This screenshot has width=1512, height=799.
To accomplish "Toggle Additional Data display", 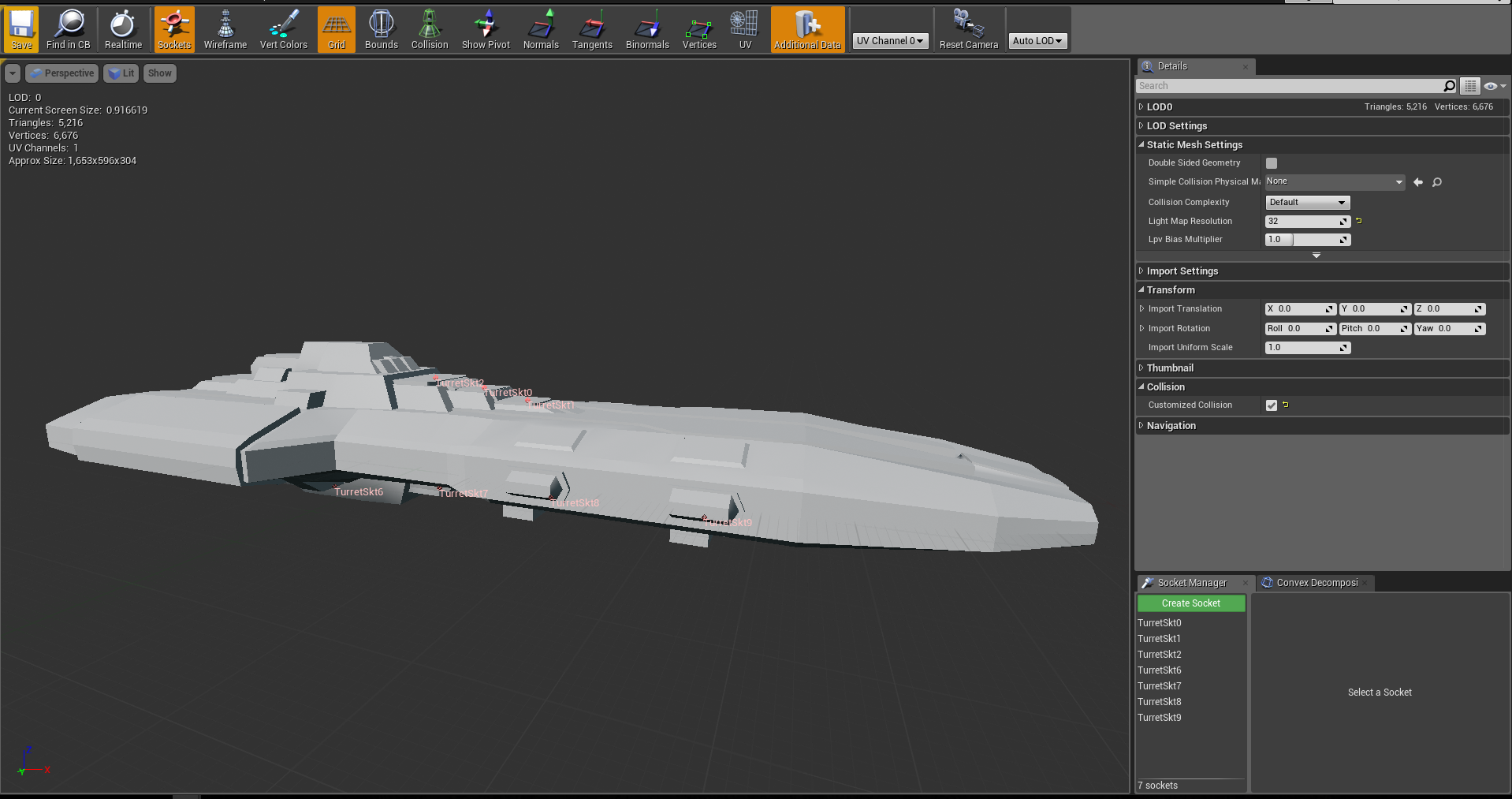I will tap(807, 30).
